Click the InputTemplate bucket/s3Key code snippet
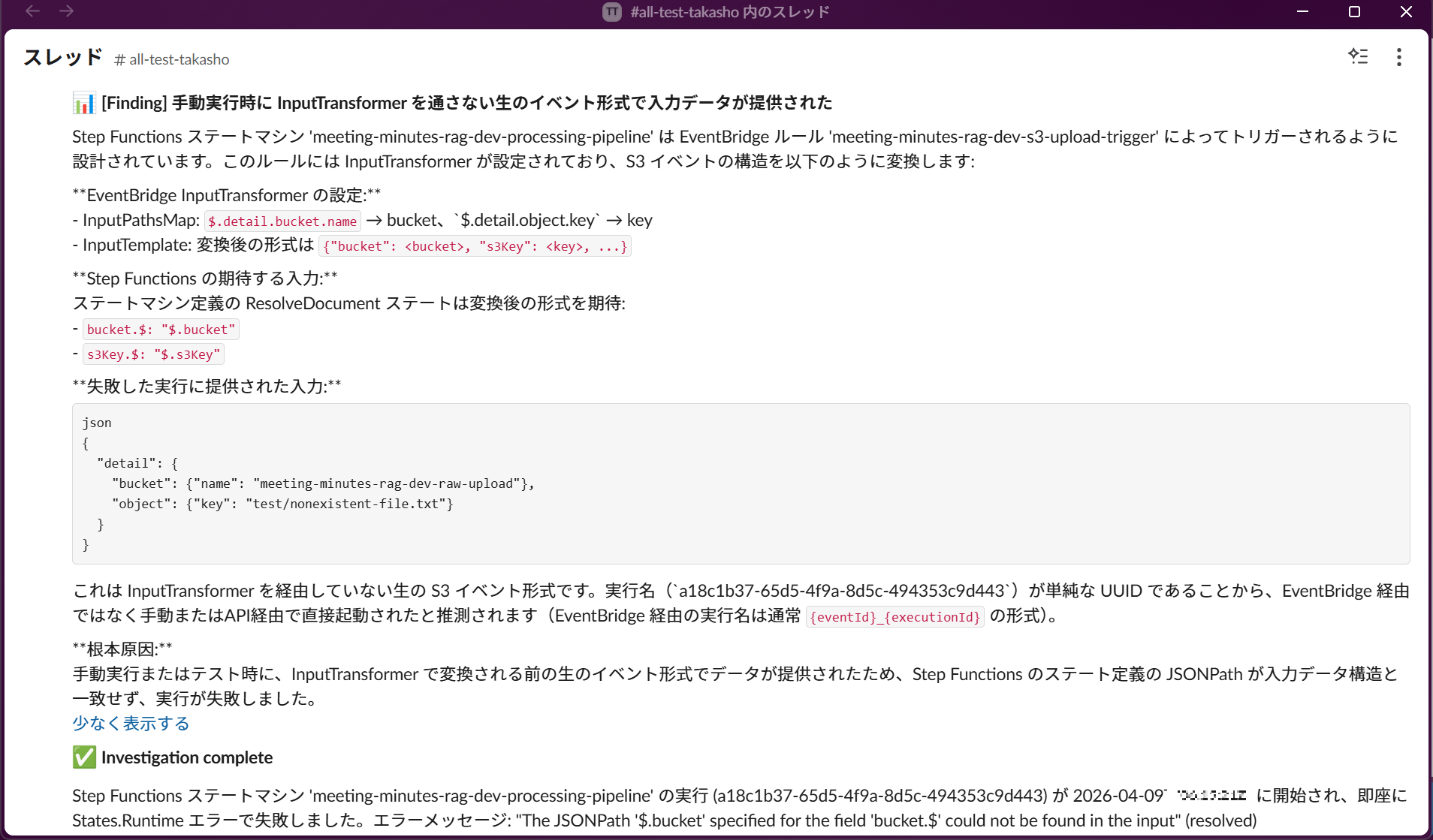This screenshot has height=840, width=1433. tap(475, 246)
